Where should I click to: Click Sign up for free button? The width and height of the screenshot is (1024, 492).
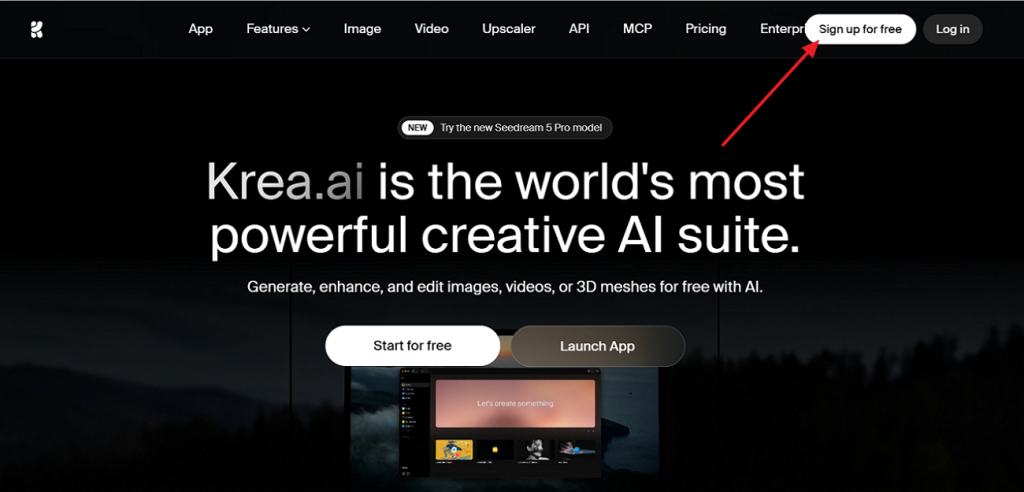point(860,29)
